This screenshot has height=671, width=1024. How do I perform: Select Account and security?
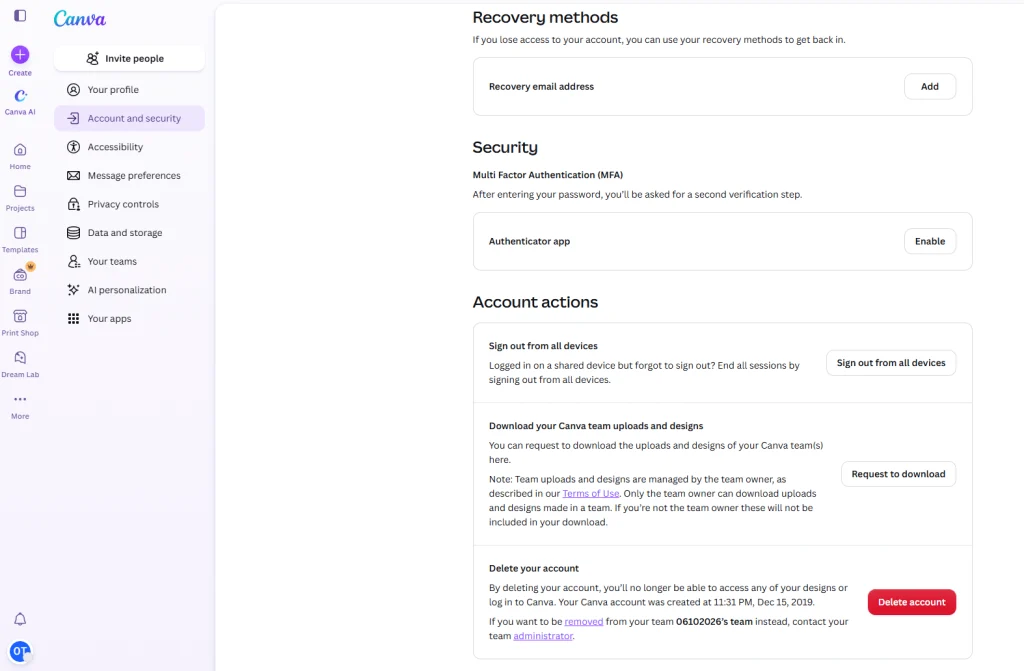coord(129,118)
